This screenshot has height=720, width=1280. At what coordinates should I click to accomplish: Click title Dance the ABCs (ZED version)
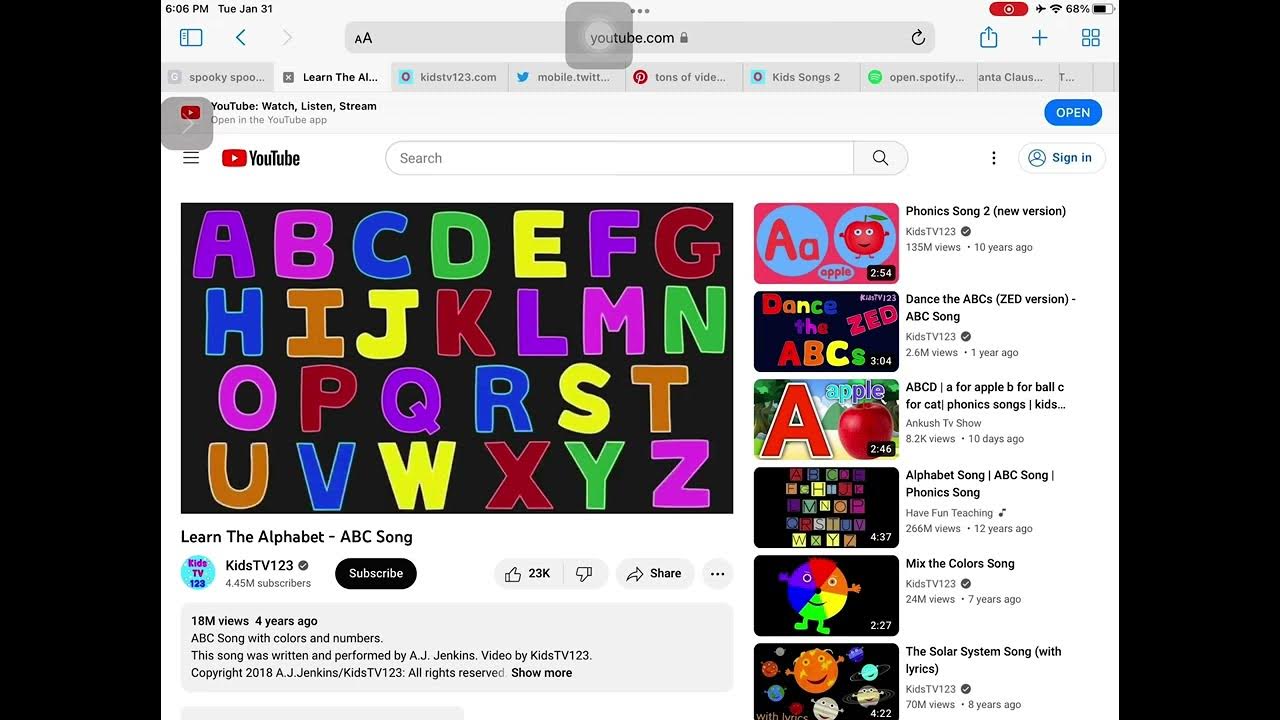click(991, 308)
